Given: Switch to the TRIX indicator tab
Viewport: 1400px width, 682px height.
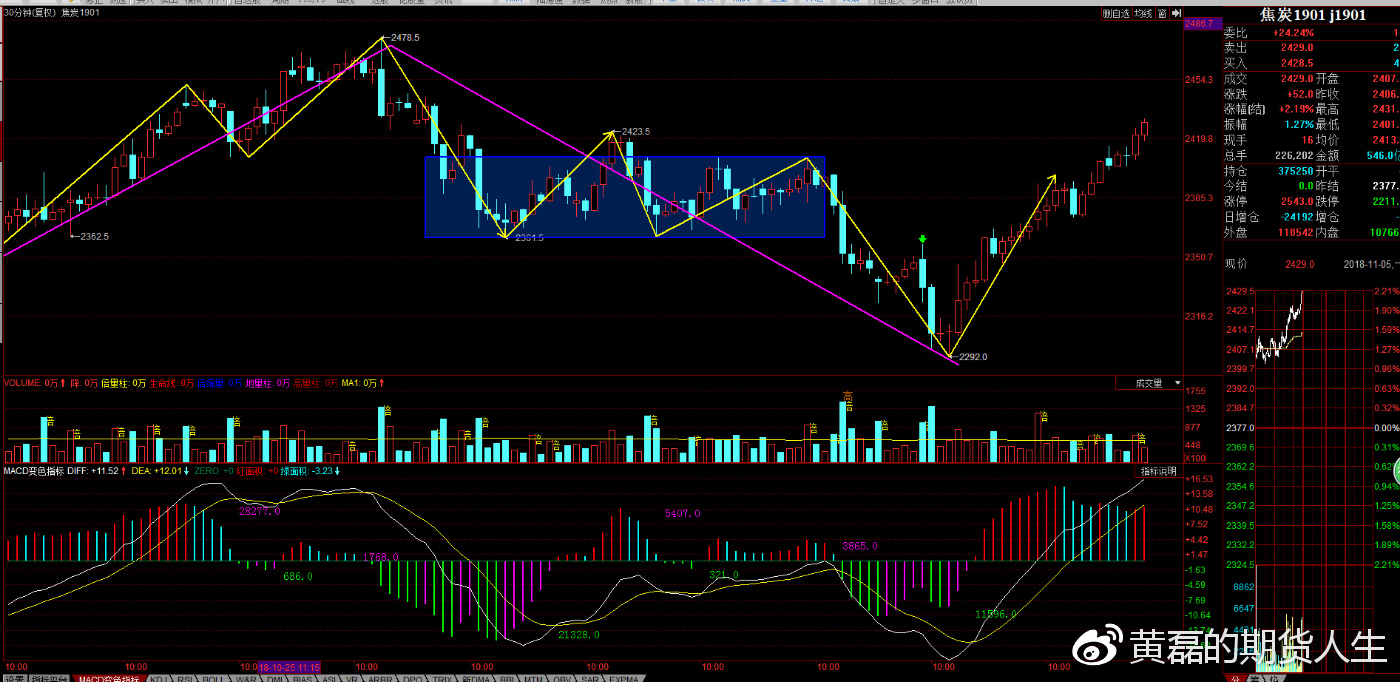Looking at the screenshot, I should pyautogui.click(x=442, y=679).
